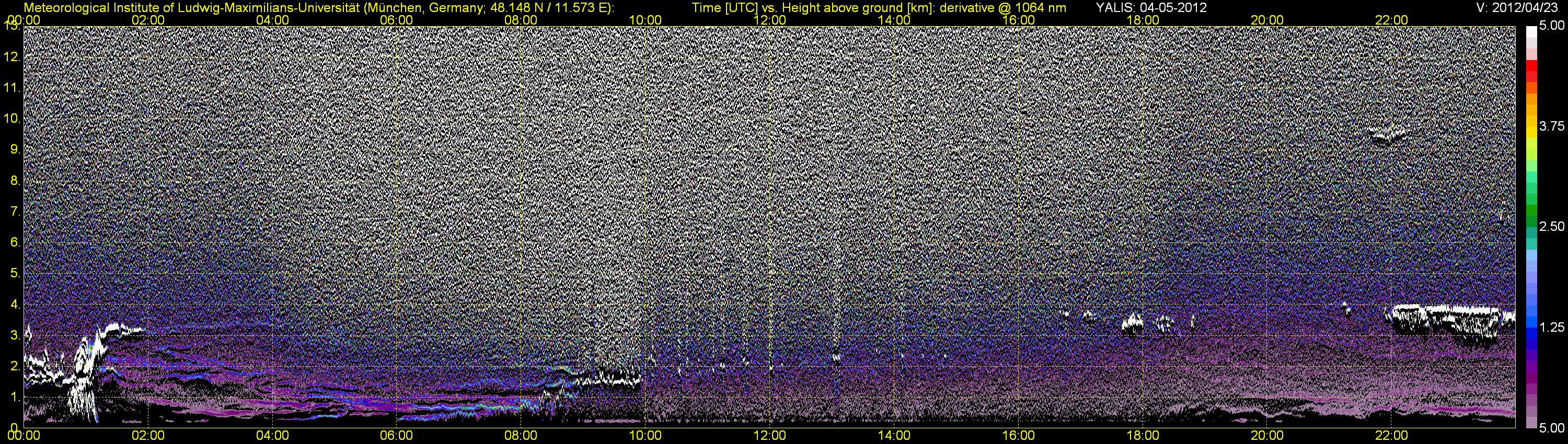Screen dimensions: 1568x444
Task: Click the 08:00 label on the bottom time axis
Action: point(521,436)
